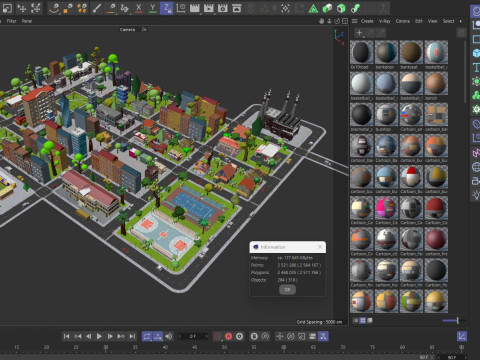Open the Create menu in material manager
The height and width of the screenshot is (360, 480).
(367, 21)
